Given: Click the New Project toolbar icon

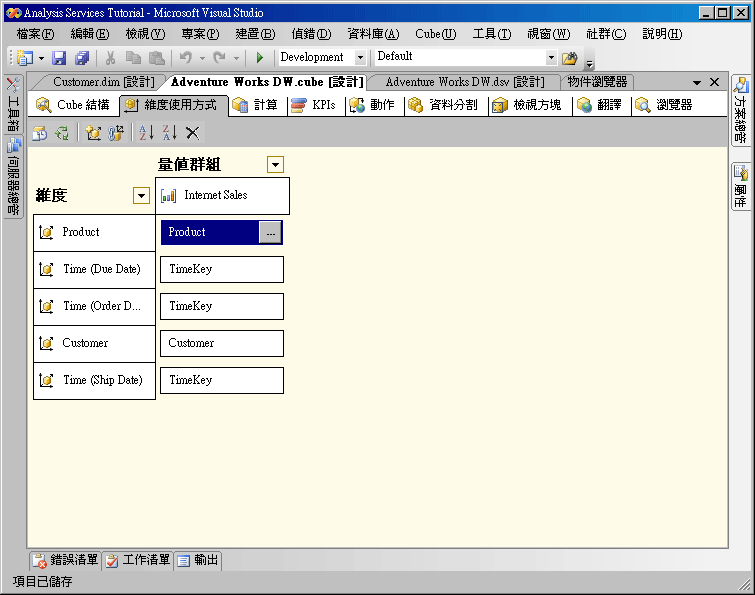Looking at the screenshot, I should pyautogui.click(x=25, y=58).
